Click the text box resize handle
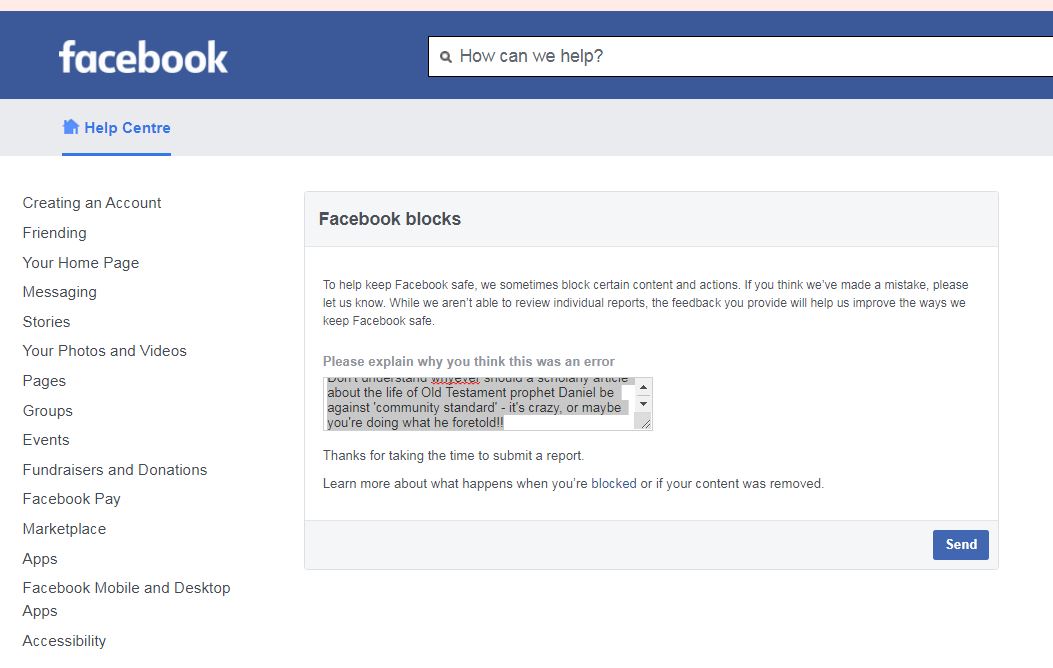The image size is (1053, 668). 645,424
